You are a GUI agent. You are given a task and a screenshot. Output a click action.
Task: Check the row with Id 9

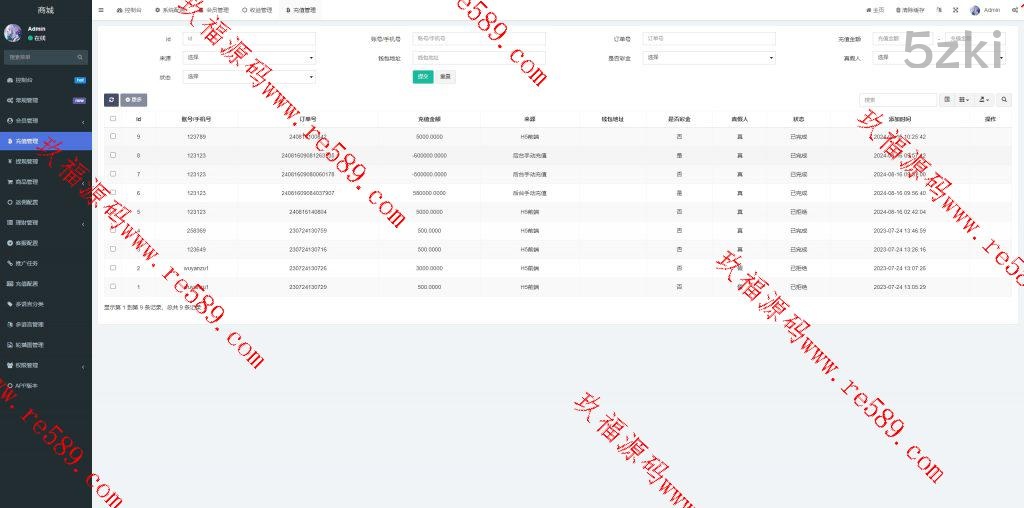click(113, 136)
